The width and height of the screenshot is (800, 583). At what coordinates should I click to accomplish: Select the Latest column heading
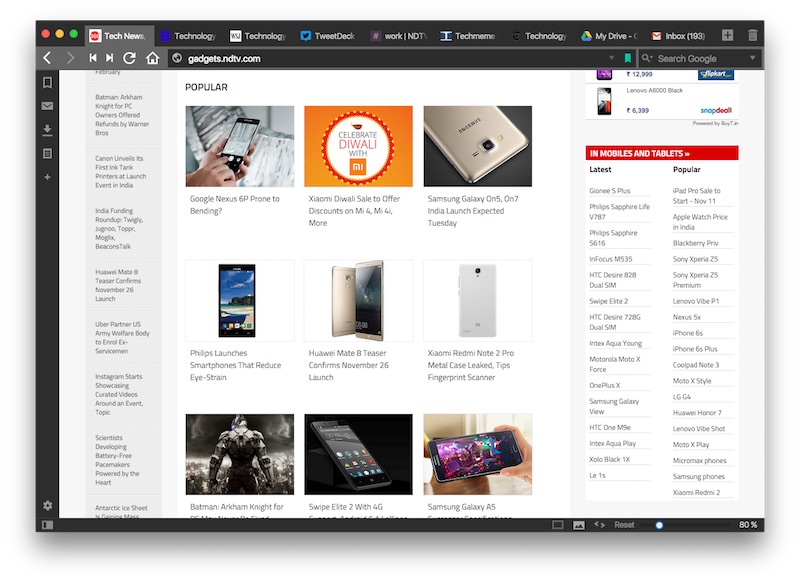(600, 169)
